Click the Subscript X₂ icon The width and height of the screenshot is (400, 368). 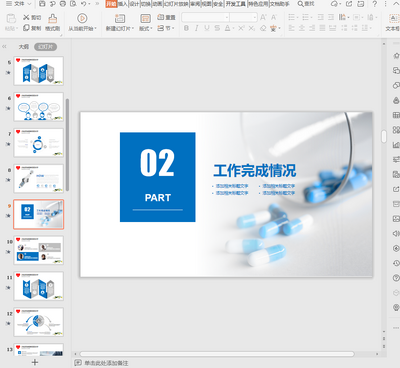(x=252, y=28)
